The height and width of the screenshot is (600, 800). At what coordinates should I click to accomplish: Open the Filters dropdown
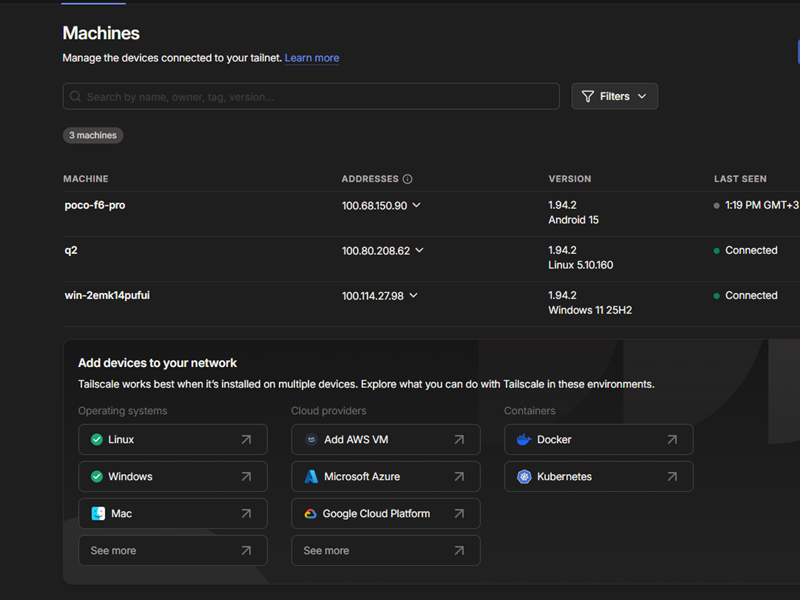point(614,97)
